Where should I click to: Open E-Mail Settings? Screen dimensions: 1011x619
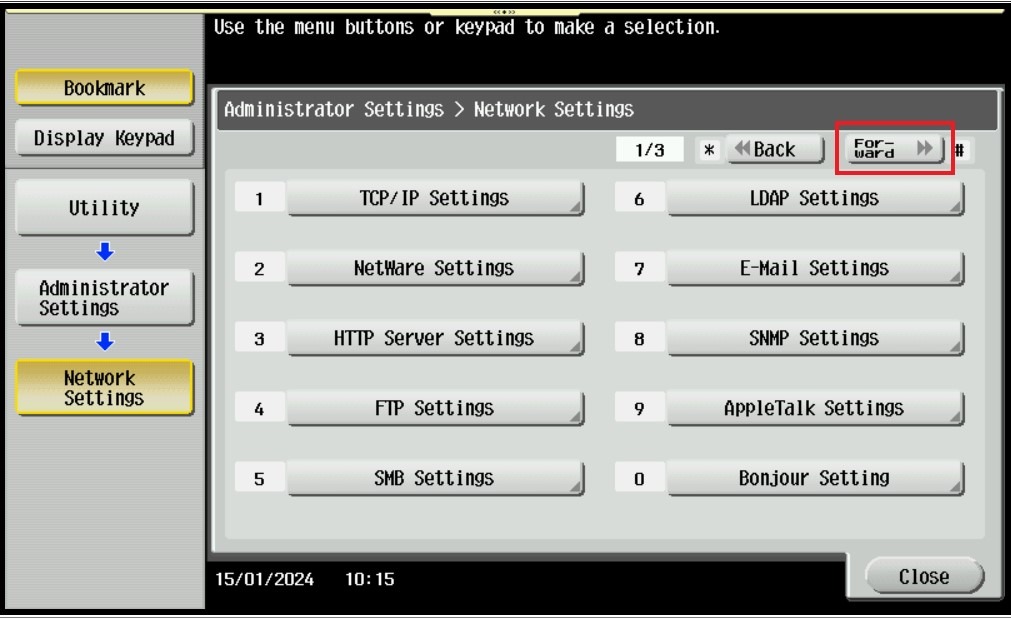tap(815, 269)
